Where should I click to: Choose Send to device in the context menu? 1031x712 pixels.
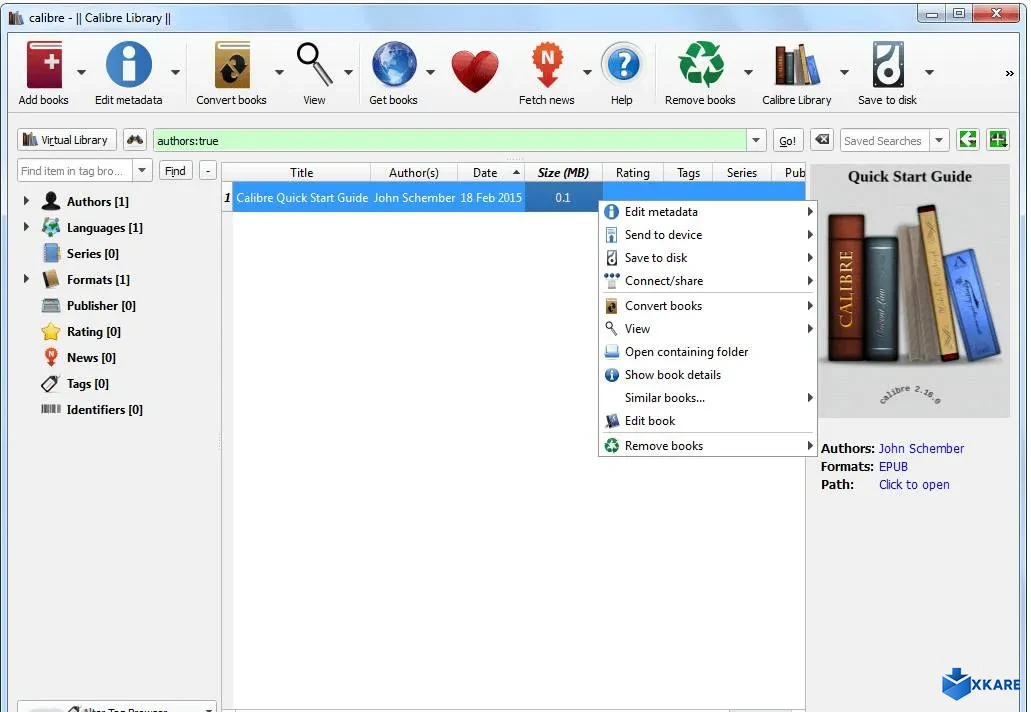click(x=707, y=235)
